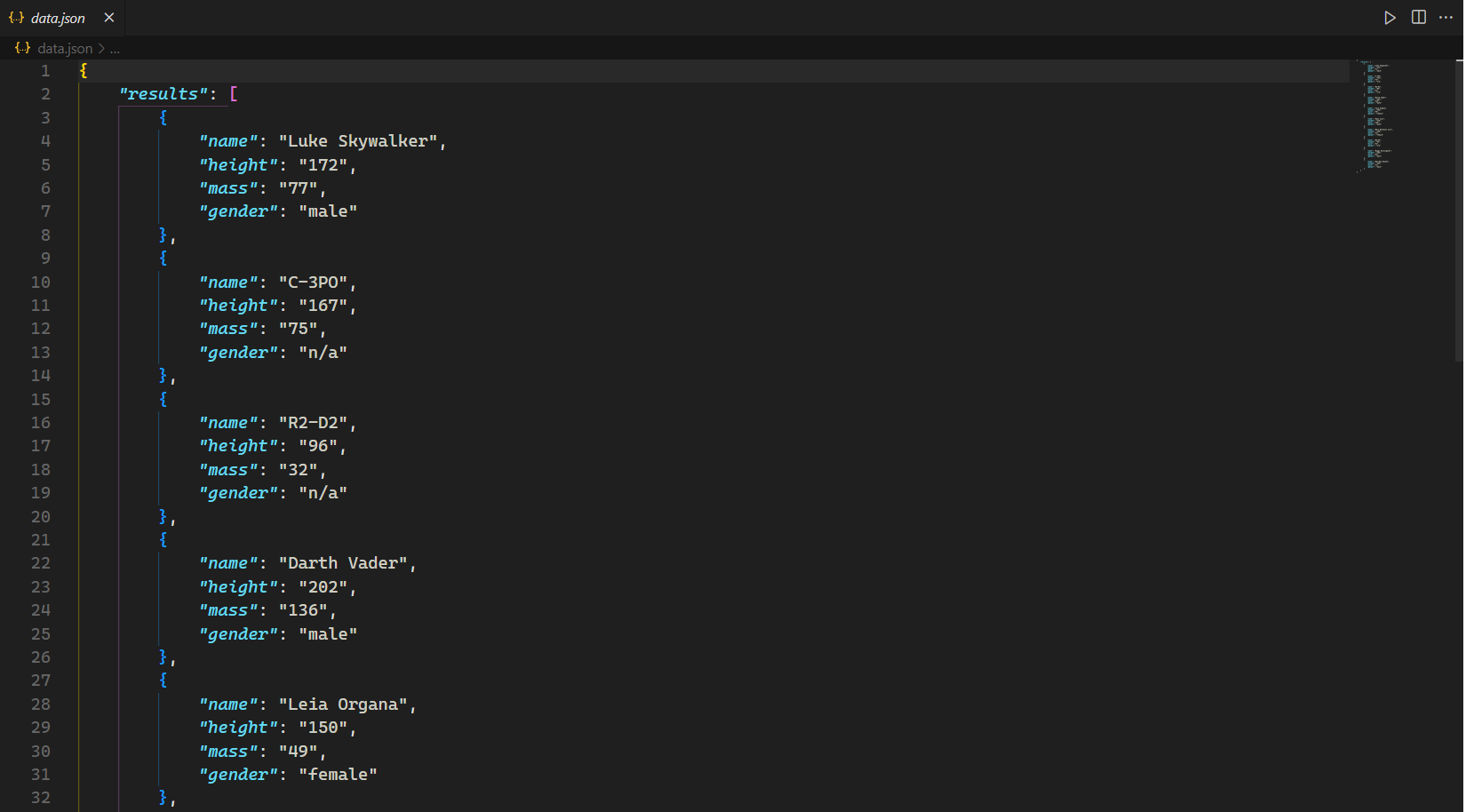Click line number 1 in the gutter
Image resolution: width=1466 pixels, height=812 pixels.
click(x=45, y=70)
